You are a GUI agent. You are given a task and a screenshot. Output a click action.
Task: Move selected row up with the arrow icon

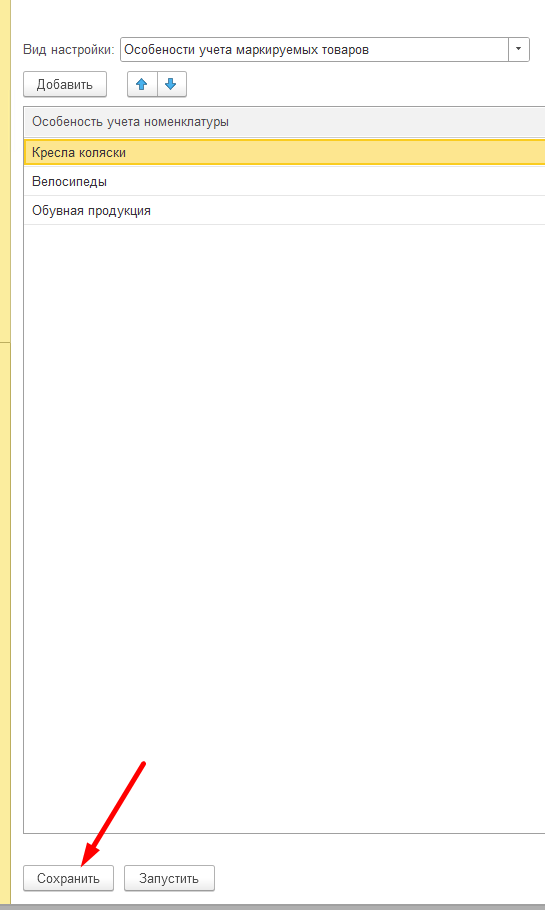pyautogui.click(x=142, y=84)
